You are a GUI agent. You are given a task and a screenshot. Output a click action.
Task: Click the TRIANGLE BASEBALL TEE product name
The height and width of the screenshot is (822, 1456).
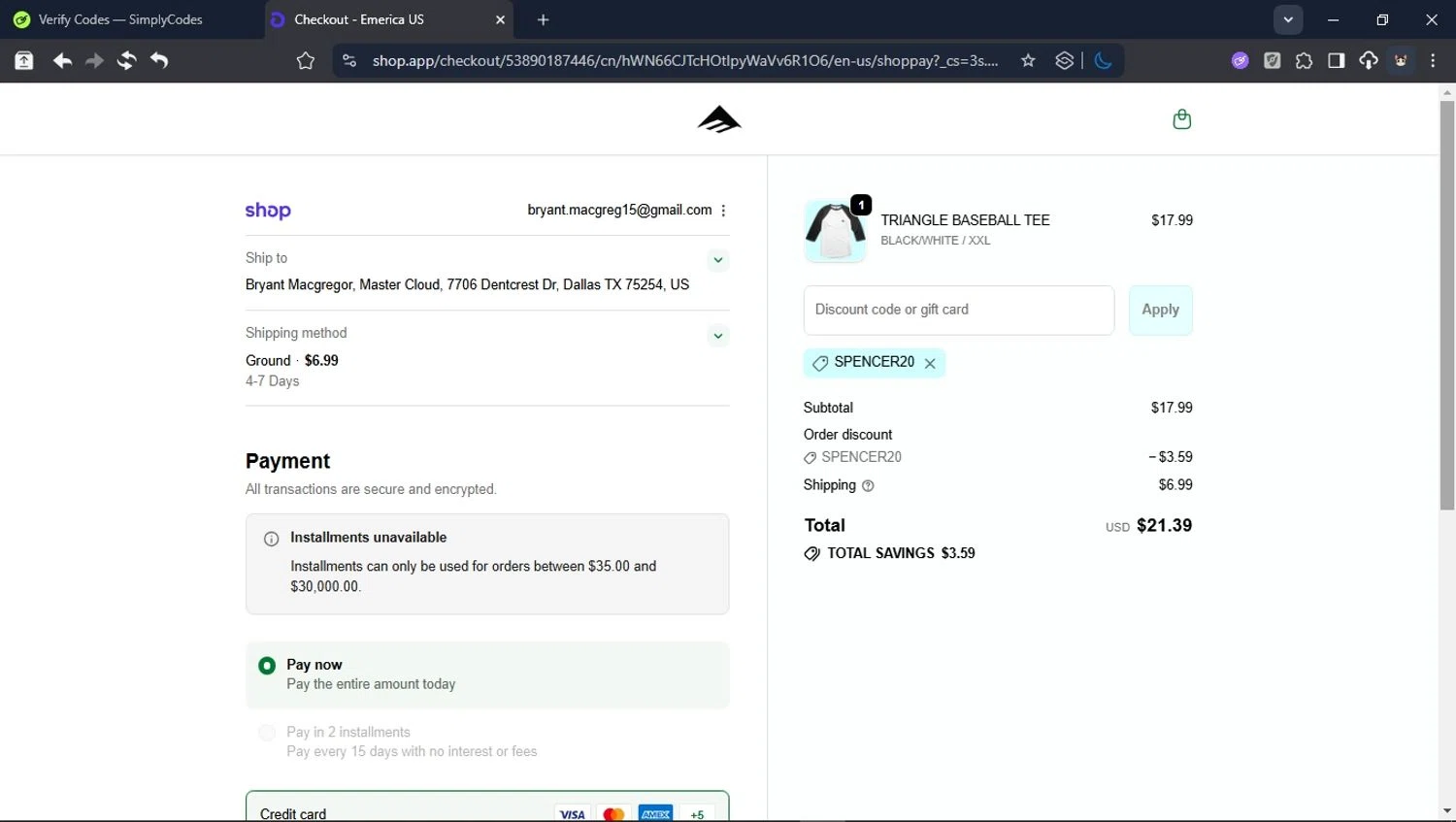click(x=965, y=220)
